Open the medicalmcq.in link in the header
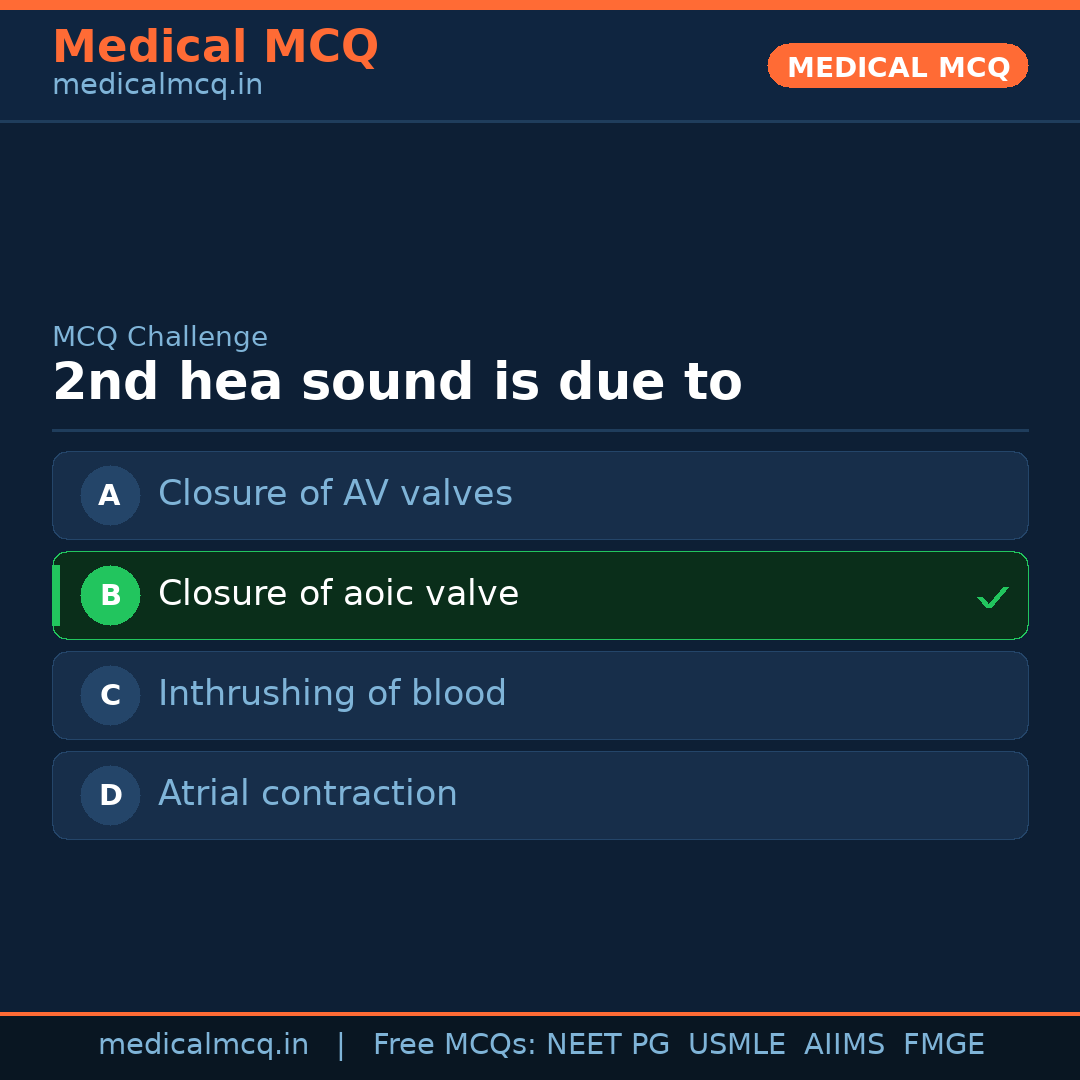Screen dimensions: 1080x1080 [x=156, y=84]
